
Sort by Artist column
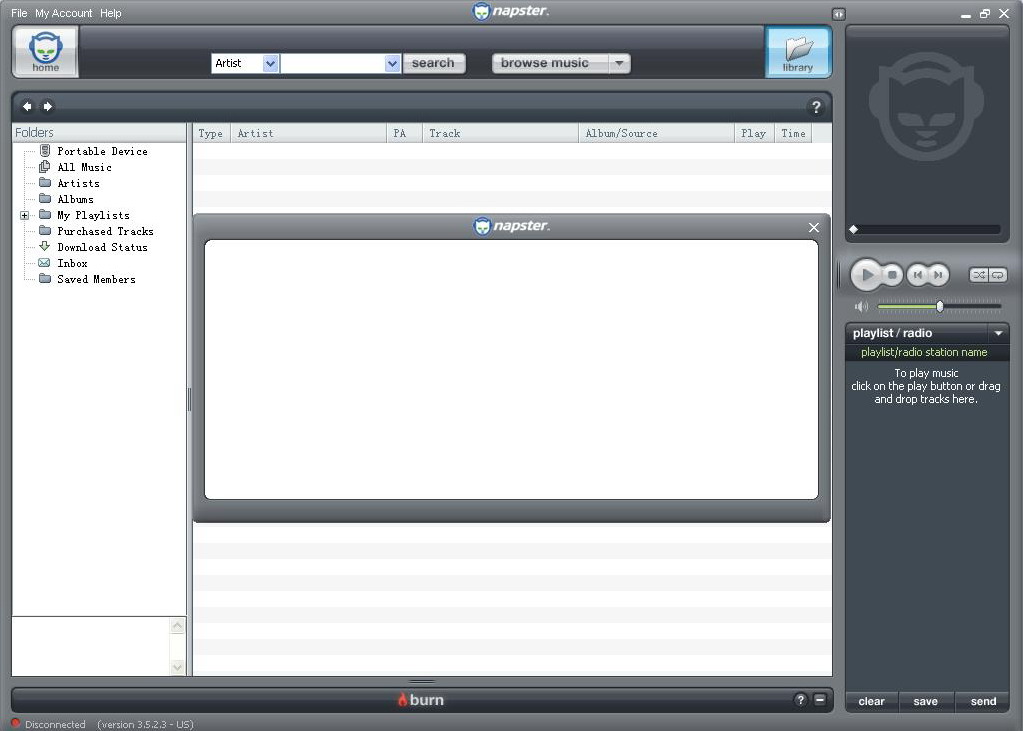(x=308, y=133)
